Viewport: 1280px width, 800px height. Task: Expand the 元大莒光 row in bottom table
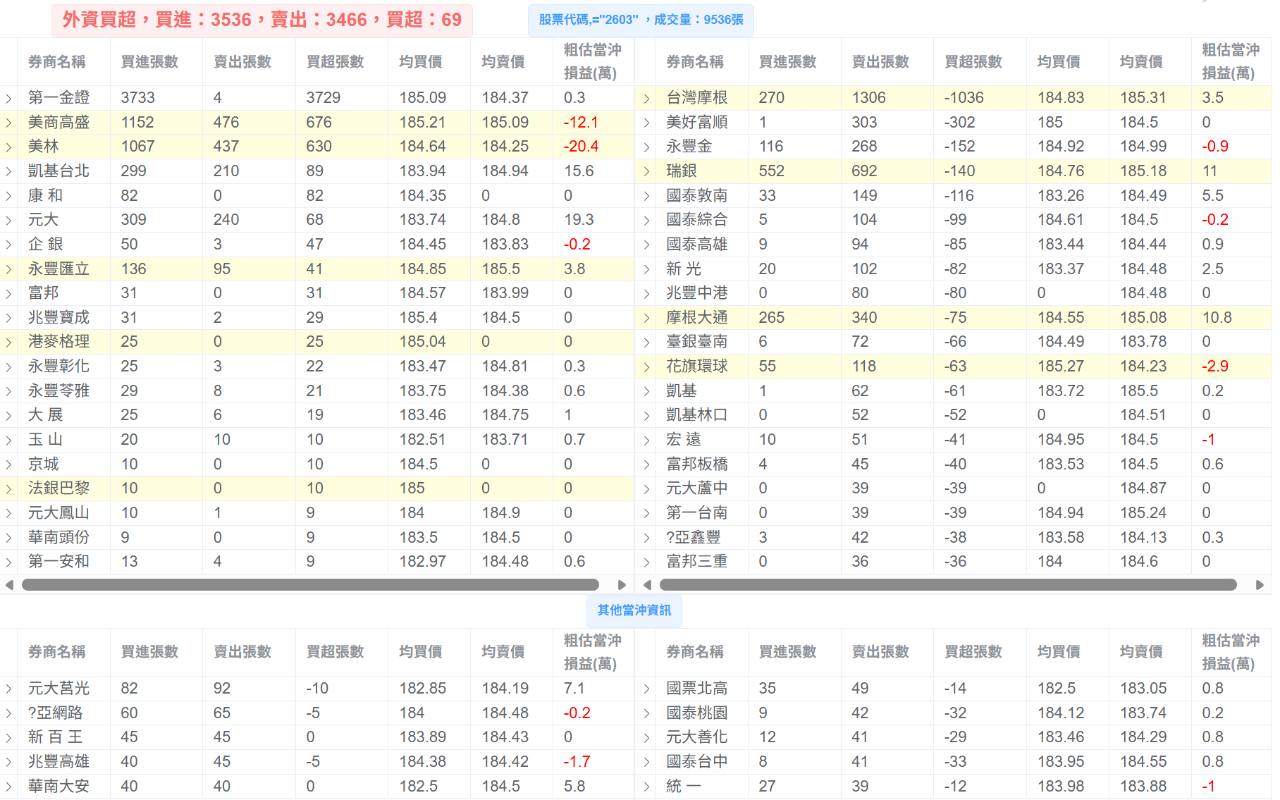[x=8, y=688]
